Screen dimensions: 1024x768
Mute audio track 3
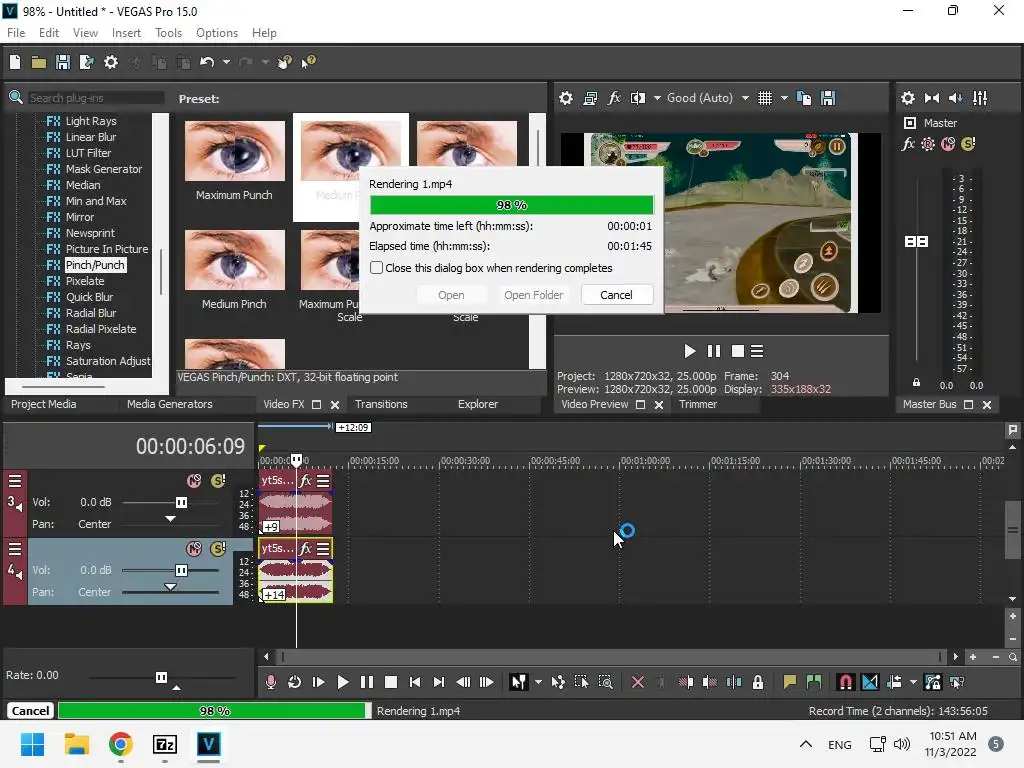tap(194, 481)
